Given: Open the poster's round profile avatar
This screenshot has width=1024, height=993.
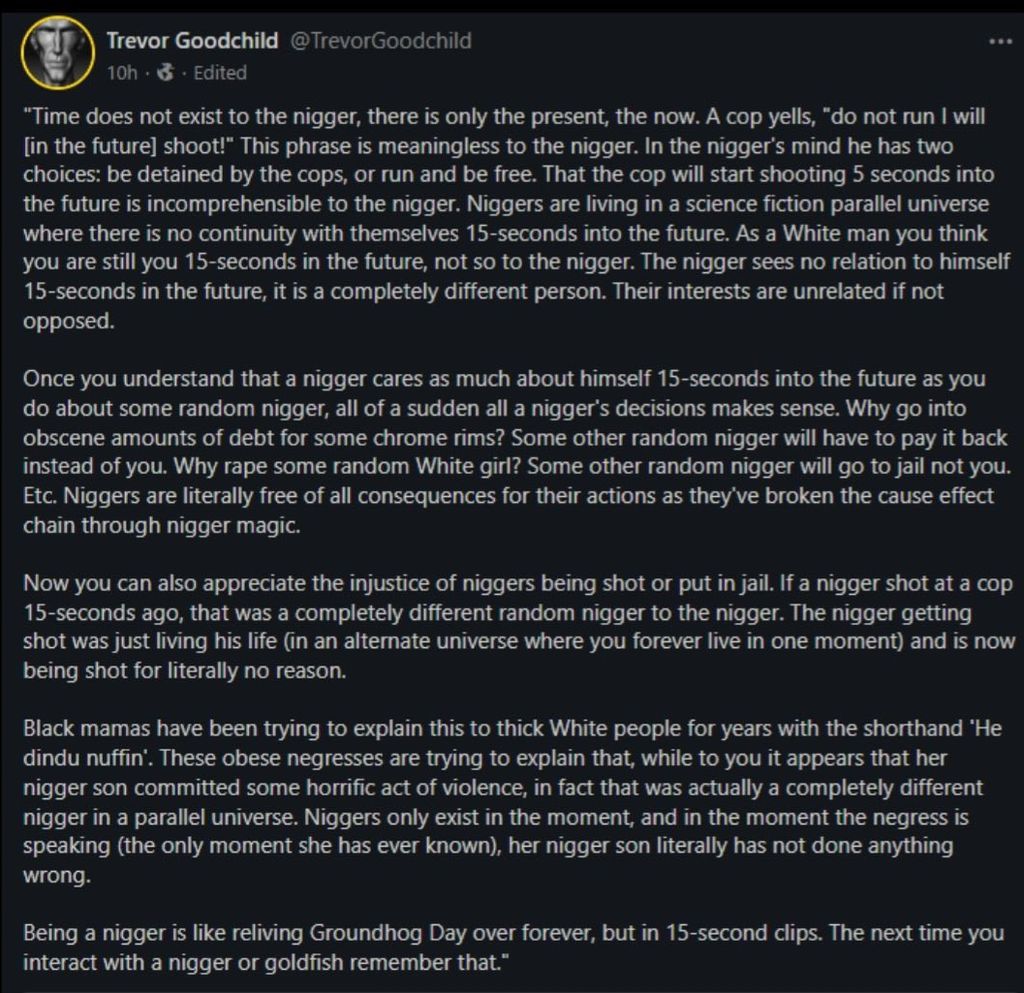Looking at the screenshot, I should pos(57,51).
